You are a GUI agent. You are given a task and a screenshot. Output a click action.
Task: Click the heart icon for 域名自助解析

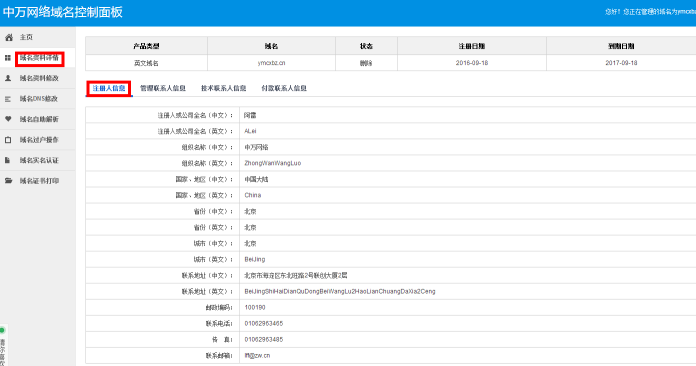coord(8,119)
